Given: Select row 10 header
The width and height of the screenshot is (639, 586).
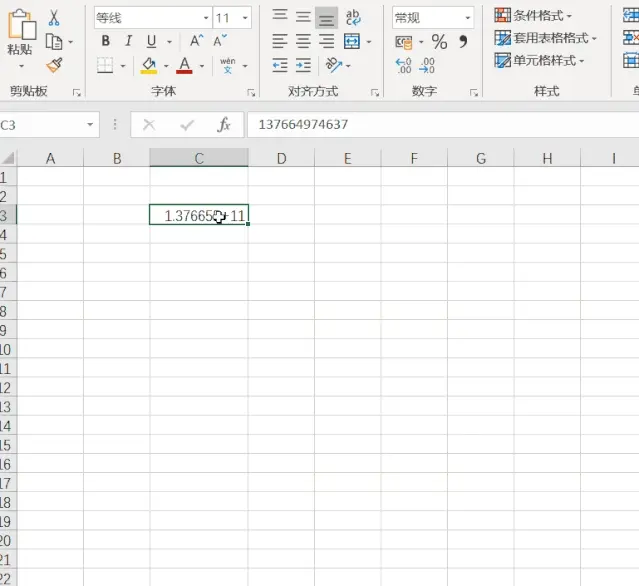Looking at the screenshot, I should click(x=8, y=349).
